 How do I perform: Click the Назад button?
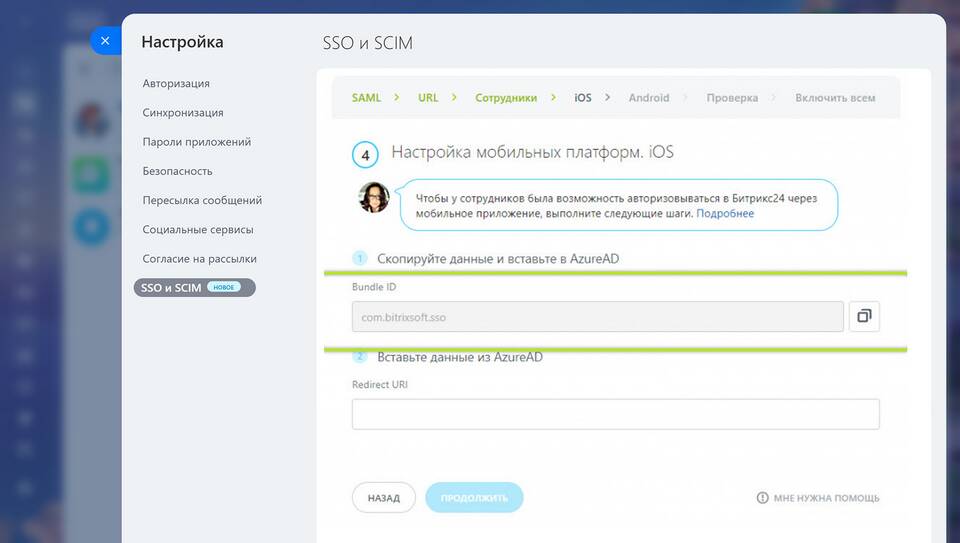384,498
